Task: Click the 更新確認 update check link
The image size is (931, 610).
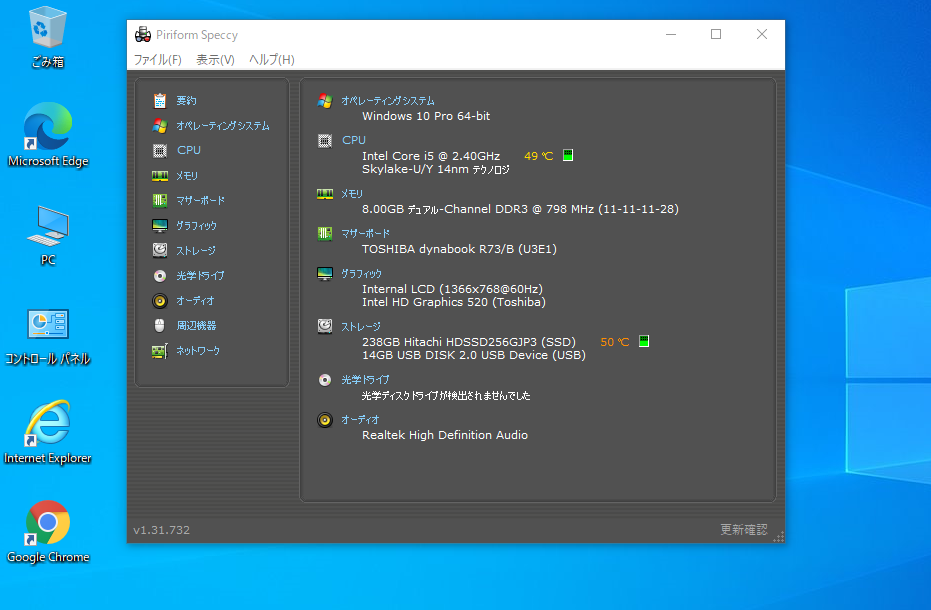Action: click(744, 529)
